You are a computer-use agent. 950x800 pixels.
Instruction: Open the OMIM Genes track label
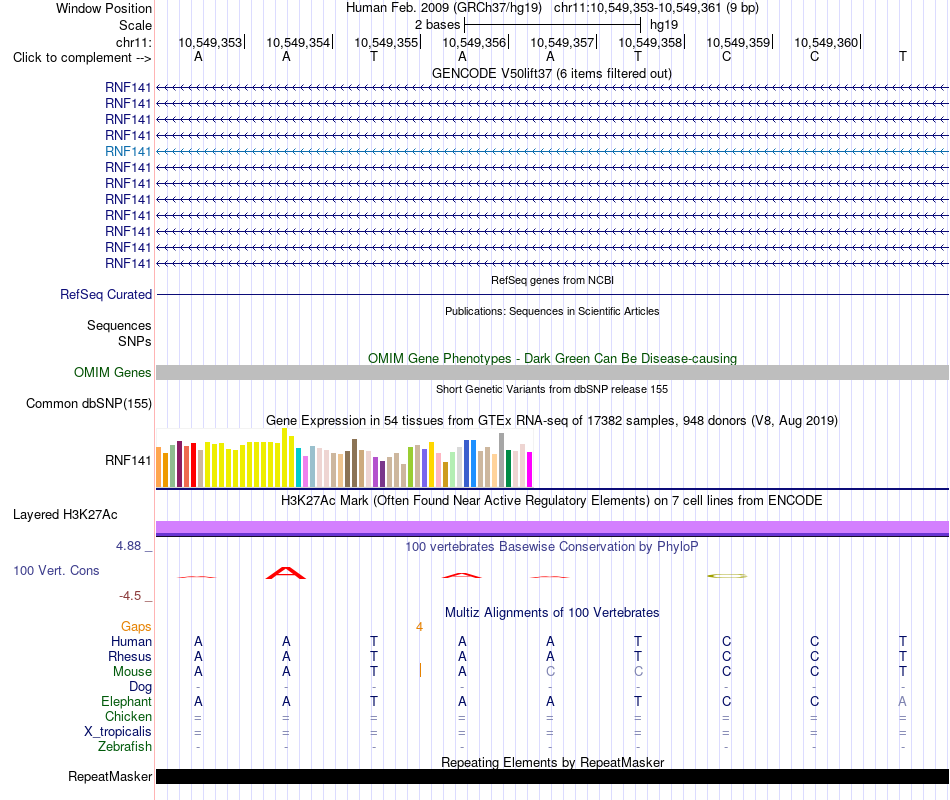coord(113,373)
